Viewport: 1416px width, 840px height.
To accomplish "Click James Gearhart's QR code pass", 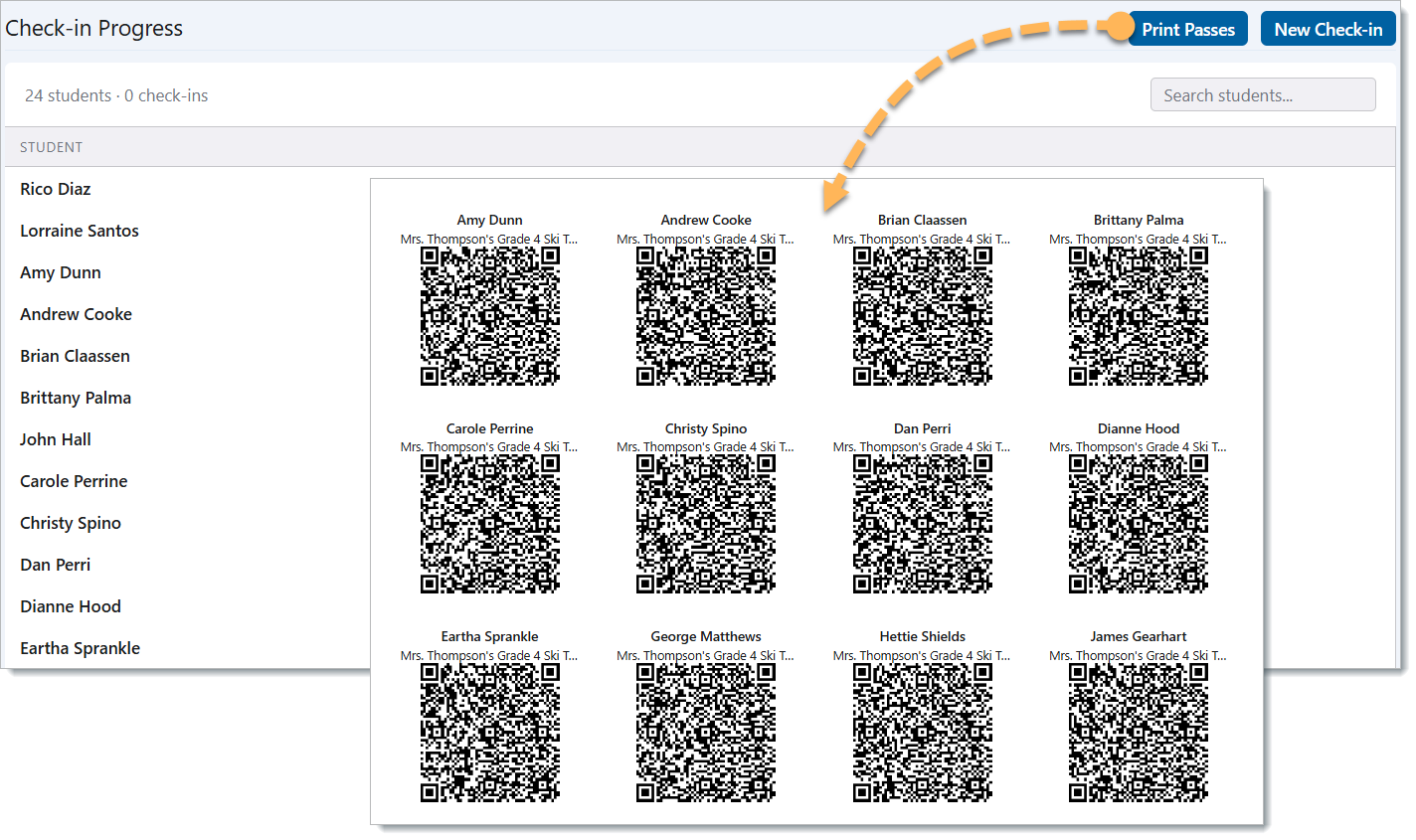I will coord(1139,733).
